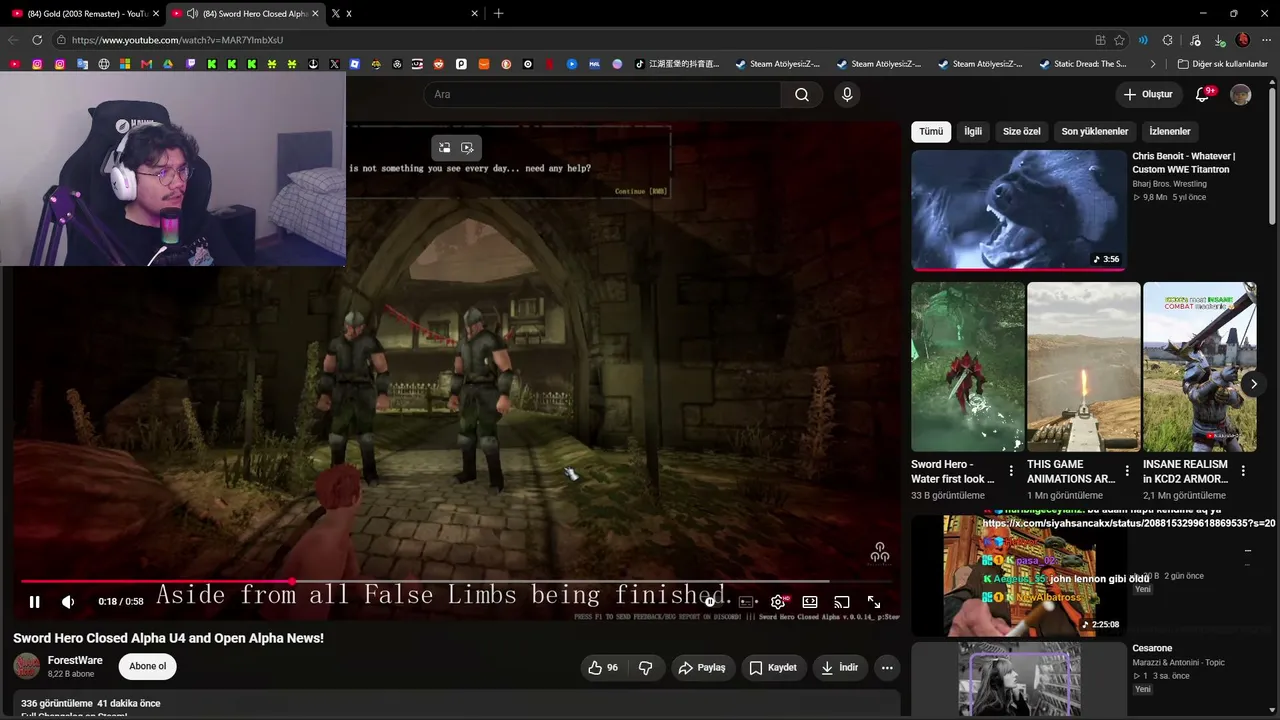
Task: Open the browser profile avatar icon
Action: (1243, 40)
